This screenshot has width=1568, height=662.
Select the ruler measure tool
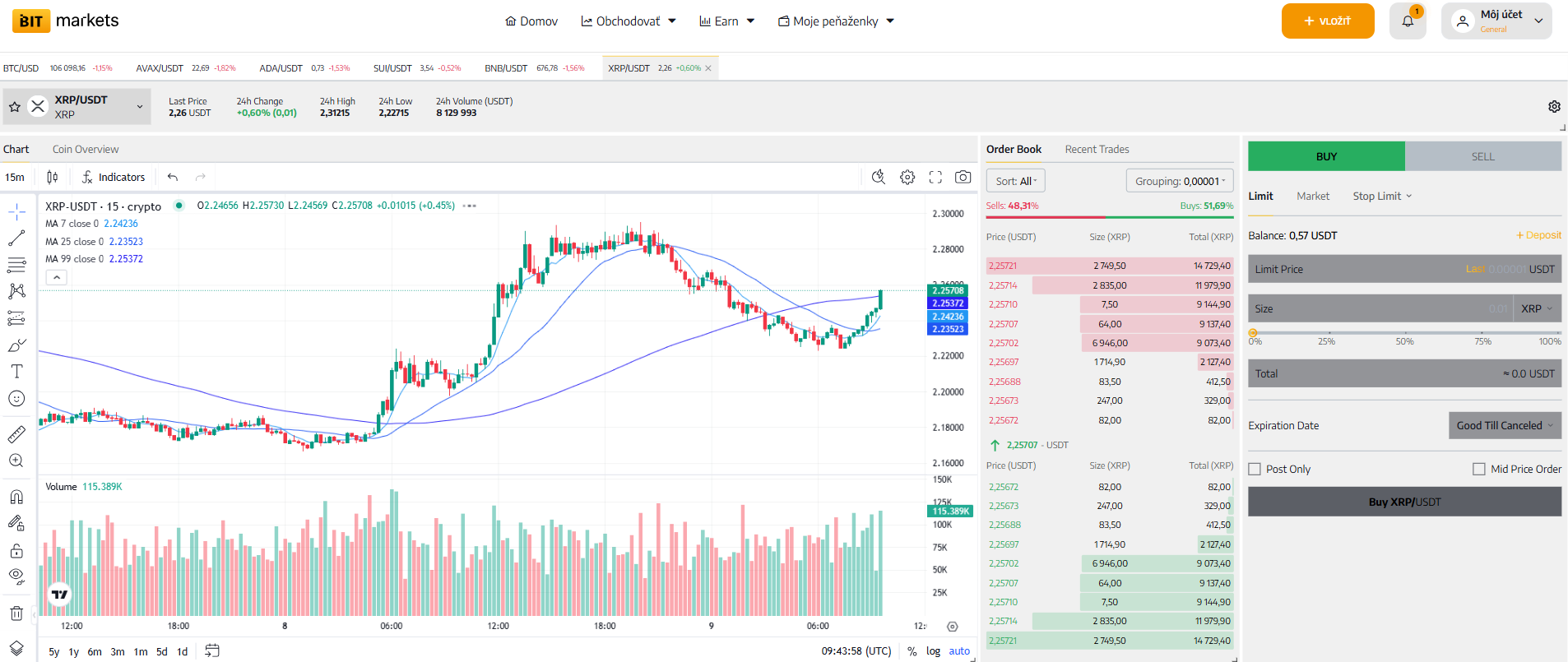(16, 434)
